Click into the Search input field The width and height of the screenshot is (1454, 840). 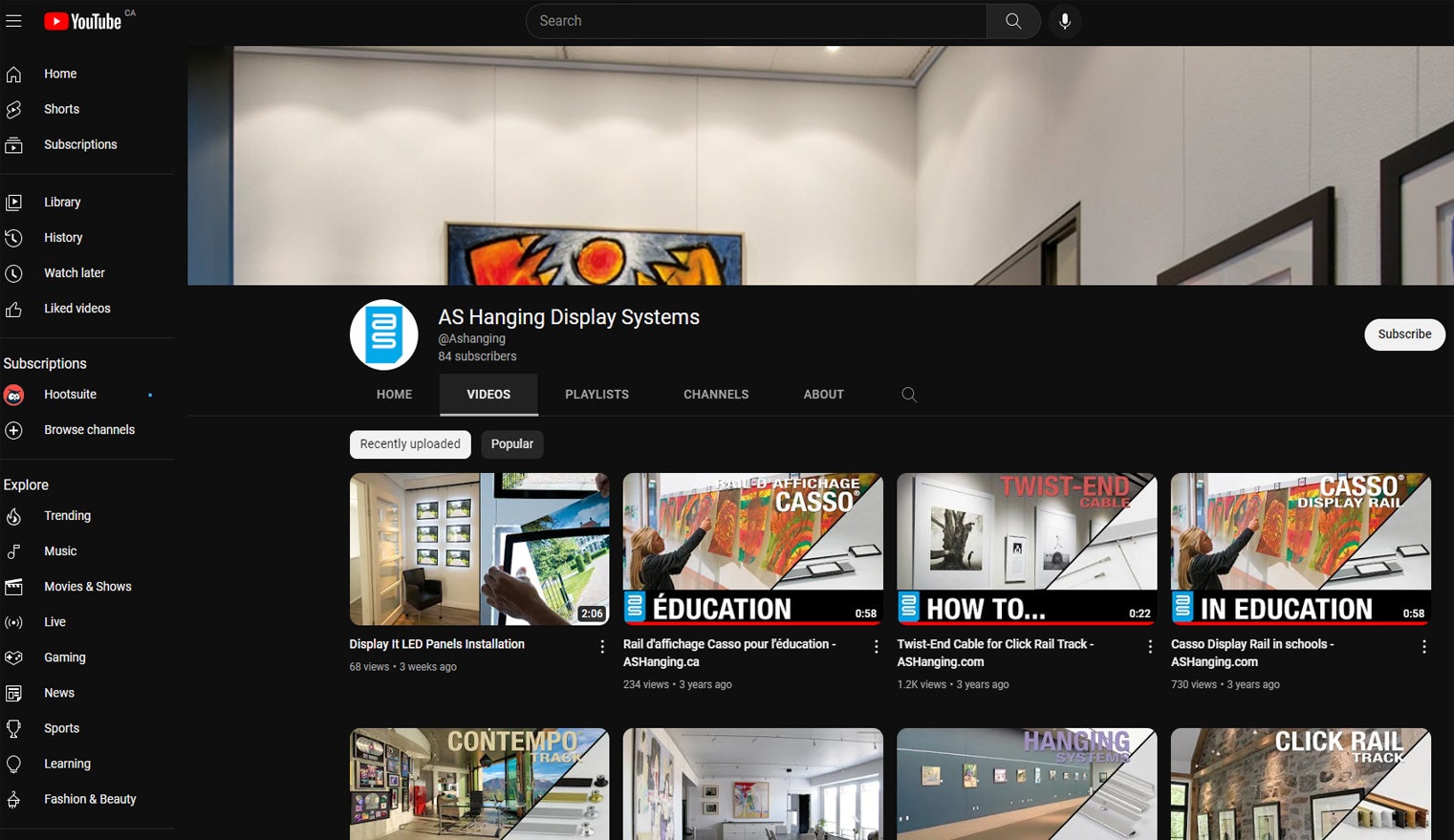click(756, 21)
